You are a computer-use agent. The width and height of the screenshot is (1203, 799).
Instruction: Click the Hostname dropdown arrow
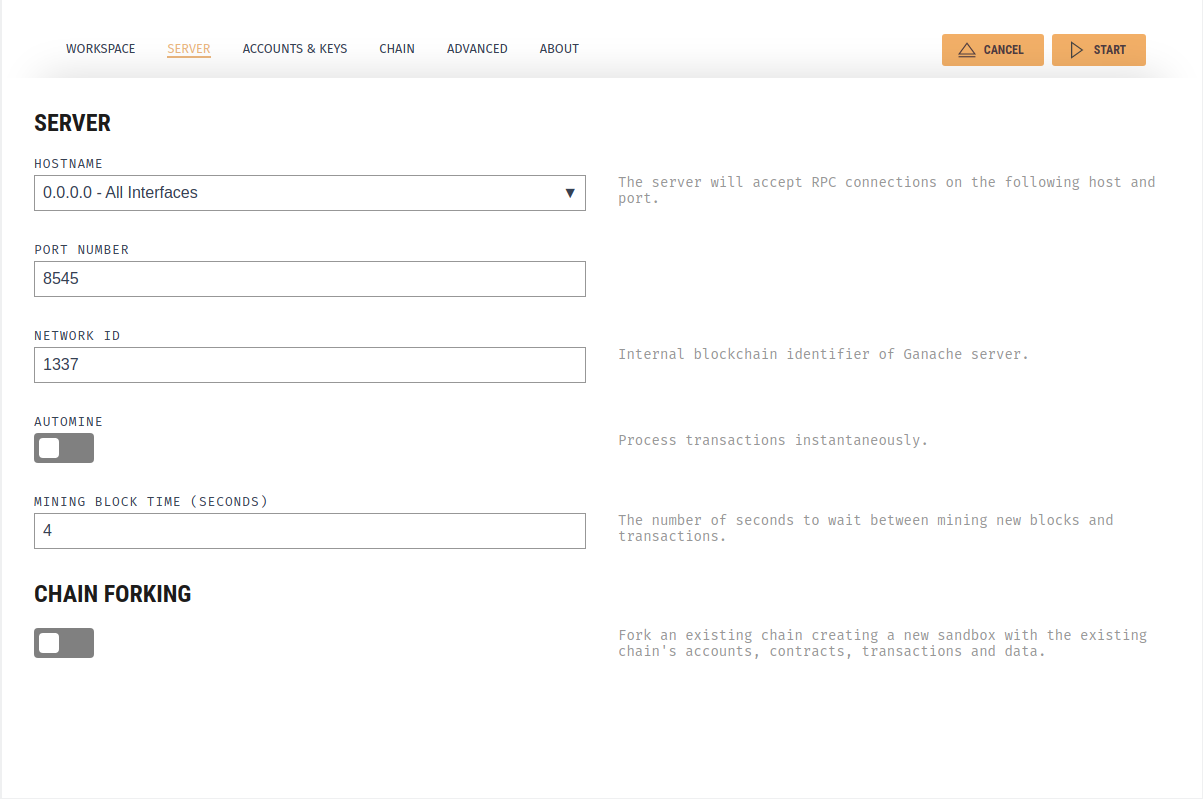pyautogui.click(x=570, y=193)
